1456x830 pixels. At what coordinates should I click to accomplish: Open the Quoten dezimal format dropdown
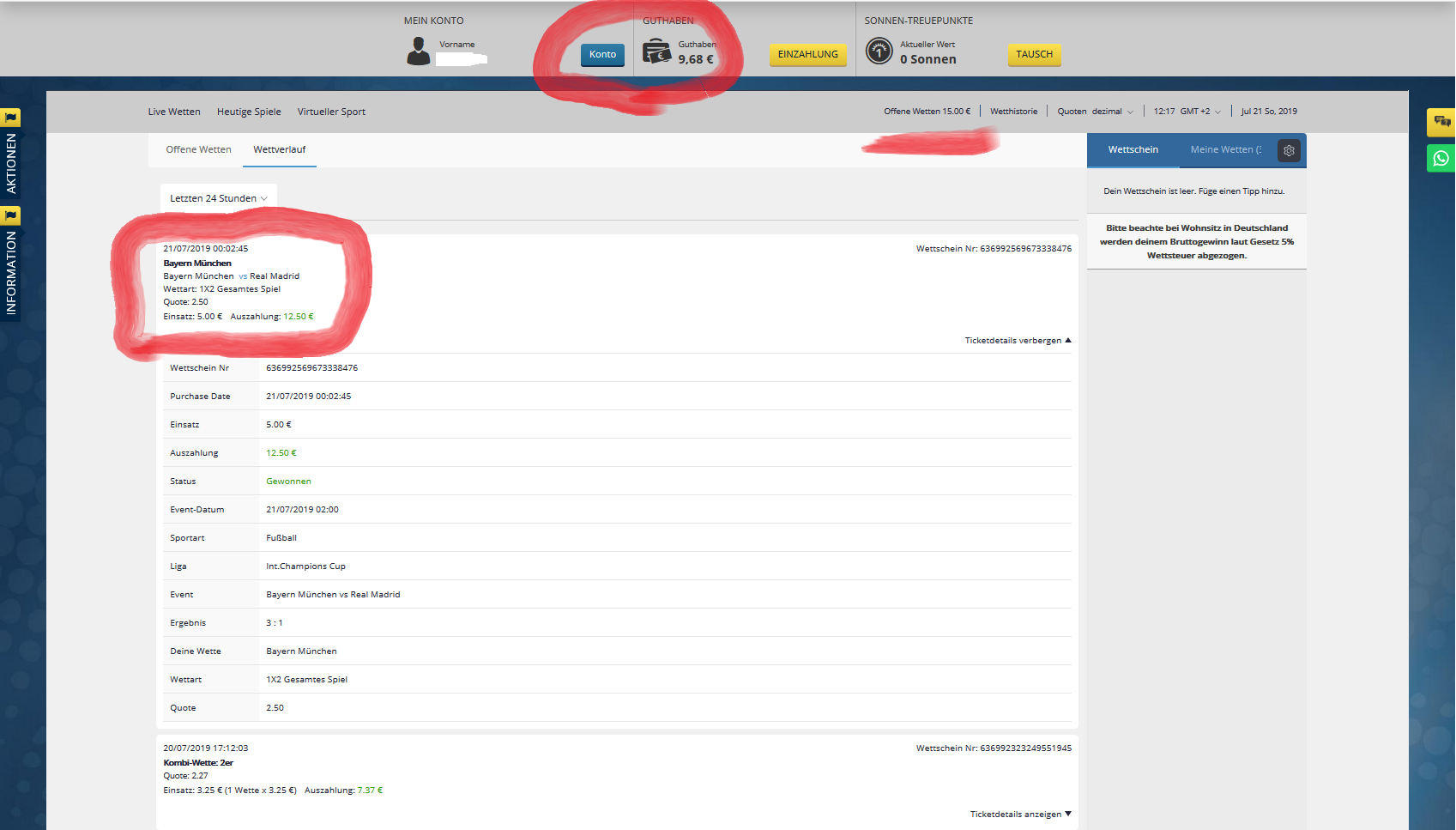(x=1095, y=112)
